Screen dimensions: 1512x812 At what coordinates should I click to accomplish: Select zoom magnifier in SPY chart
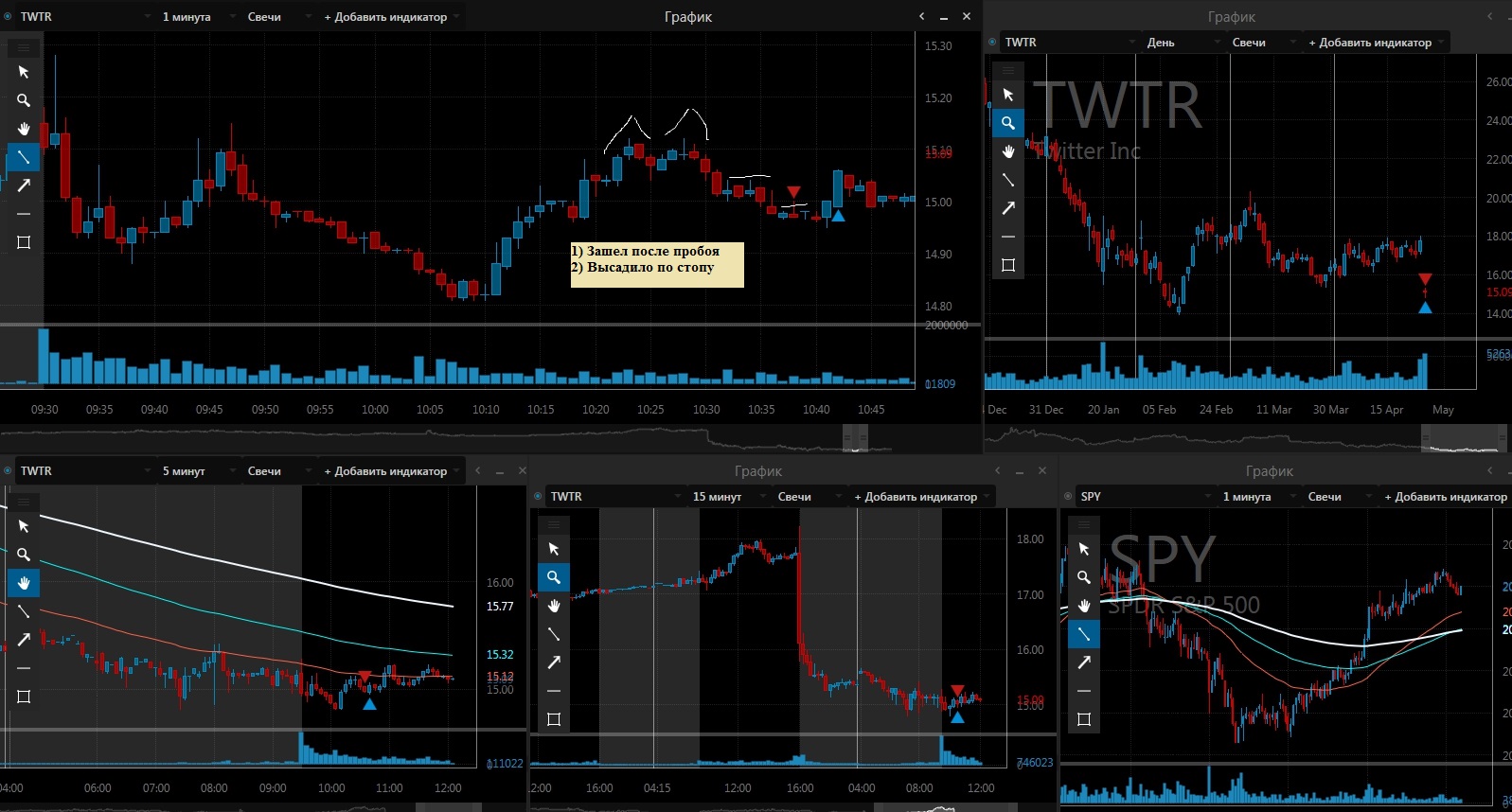(x=1084, y=577)
